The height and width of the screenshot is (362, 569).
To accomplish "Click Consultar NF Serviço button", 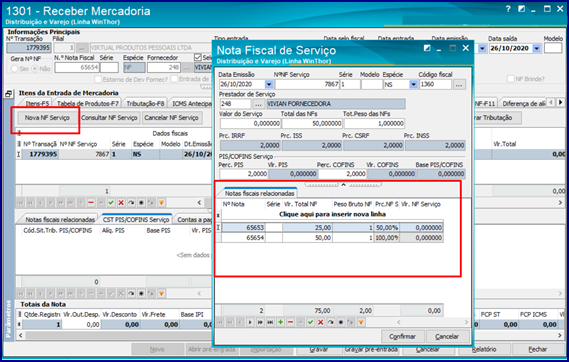I will 109,118.
